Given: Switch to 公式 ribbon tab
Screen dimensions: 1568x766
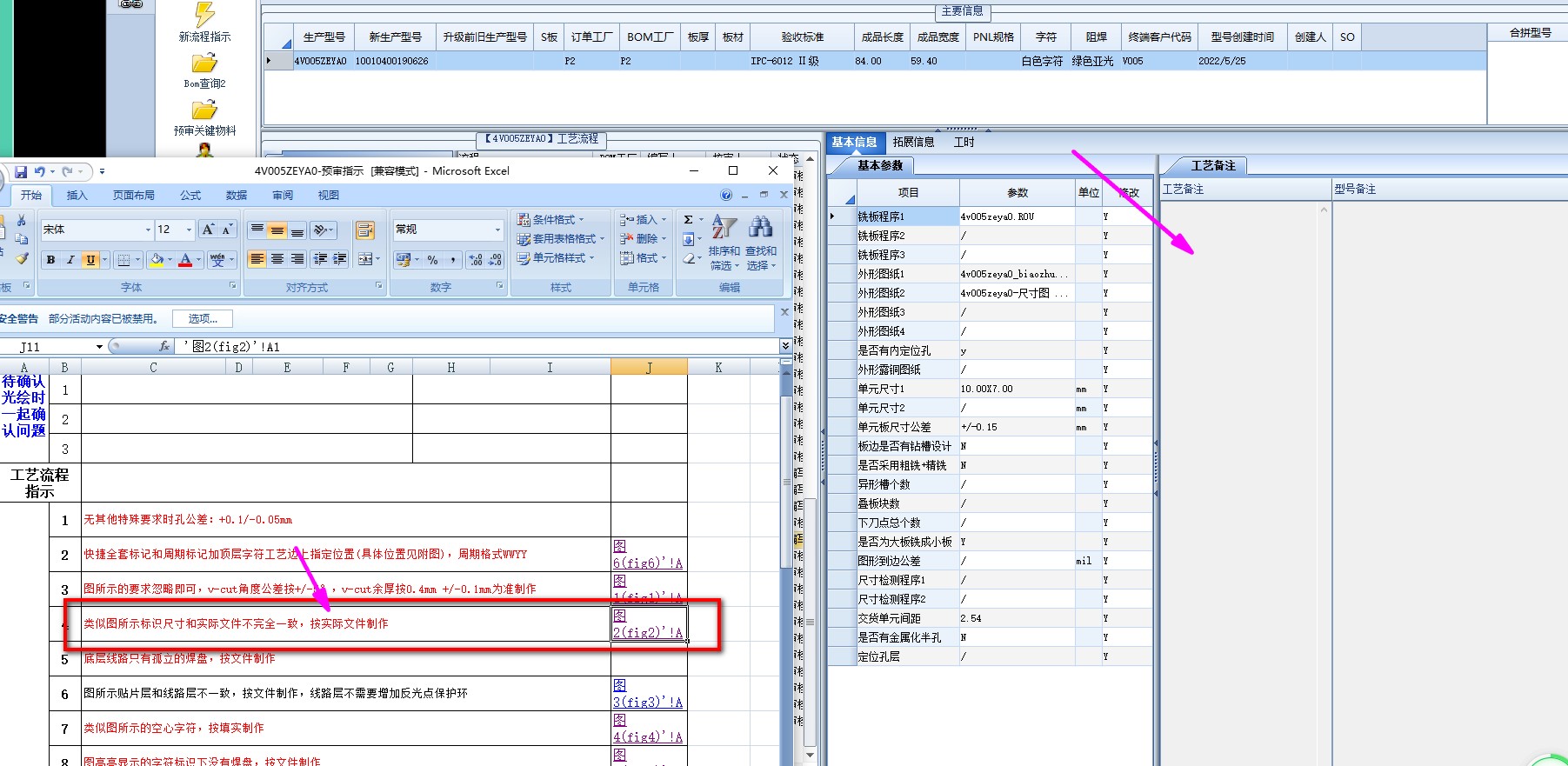Looking at the screenshot, I should [190, 195].
